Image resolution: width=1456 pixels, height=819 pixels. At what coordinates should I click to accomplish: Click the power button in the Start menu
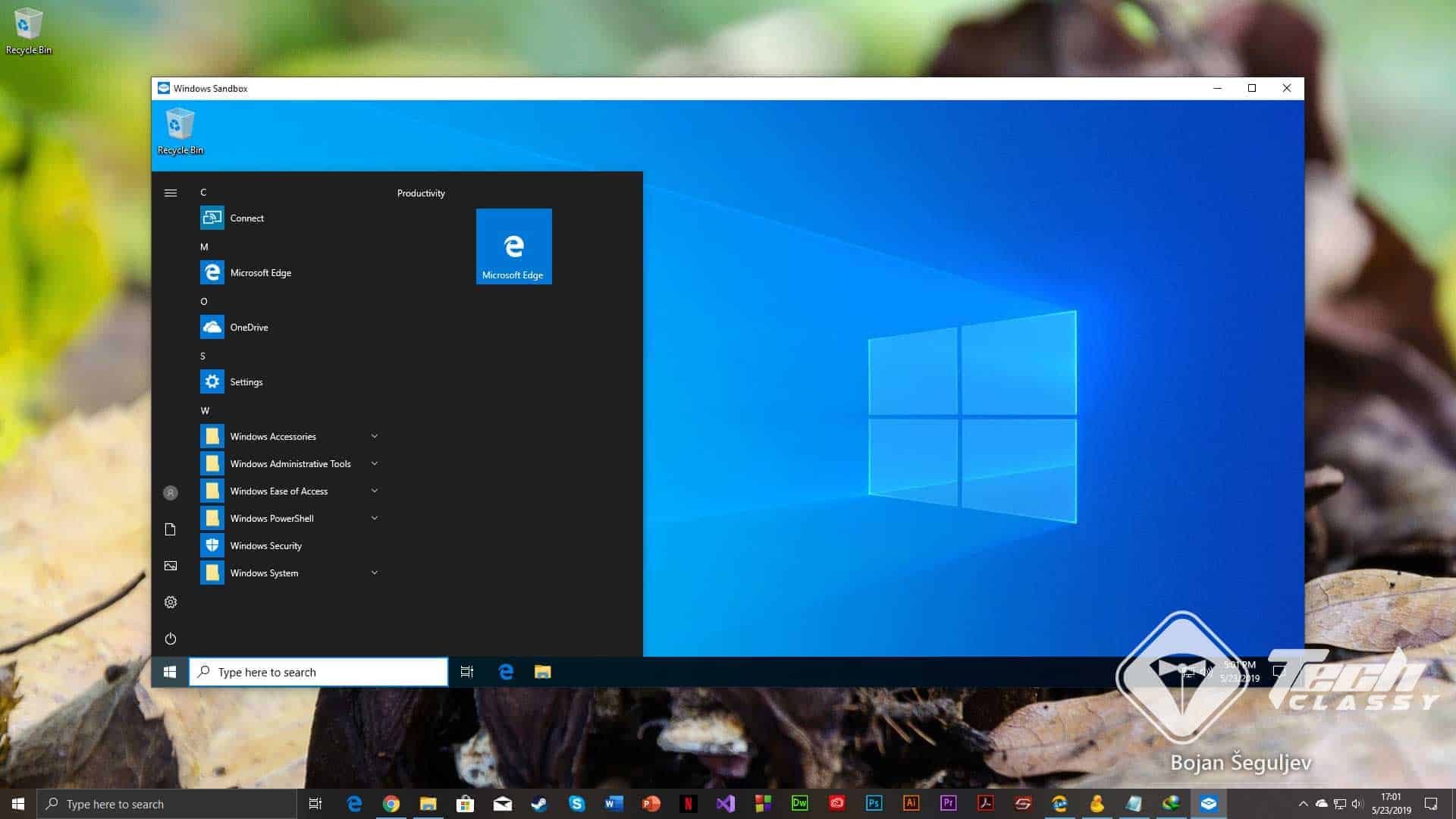tap(170, 639)
